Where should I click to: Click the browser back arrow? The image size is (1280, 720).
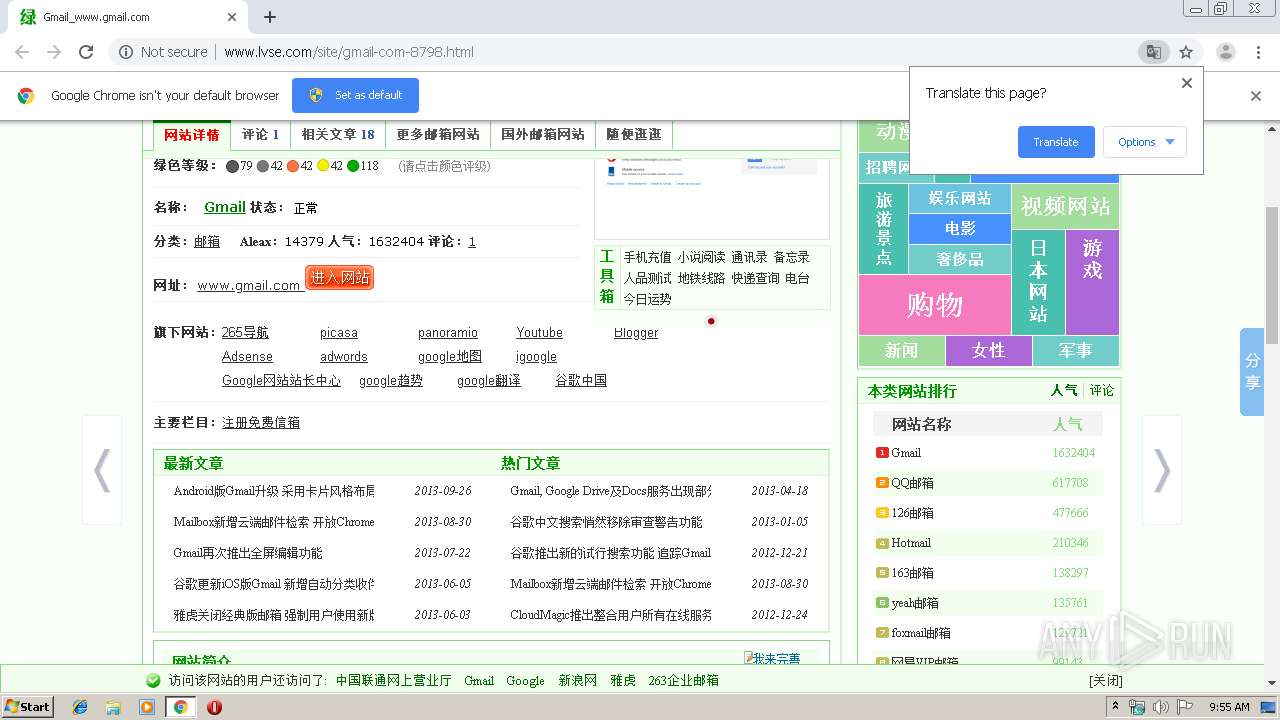[x=22, y=52]
